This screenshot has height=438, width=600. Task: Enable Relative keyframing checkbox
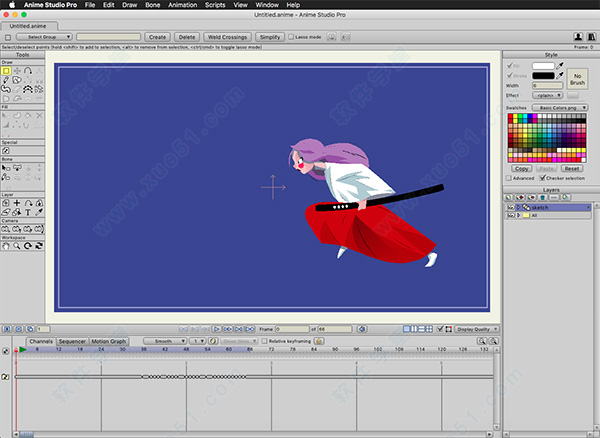coord(264,341)
